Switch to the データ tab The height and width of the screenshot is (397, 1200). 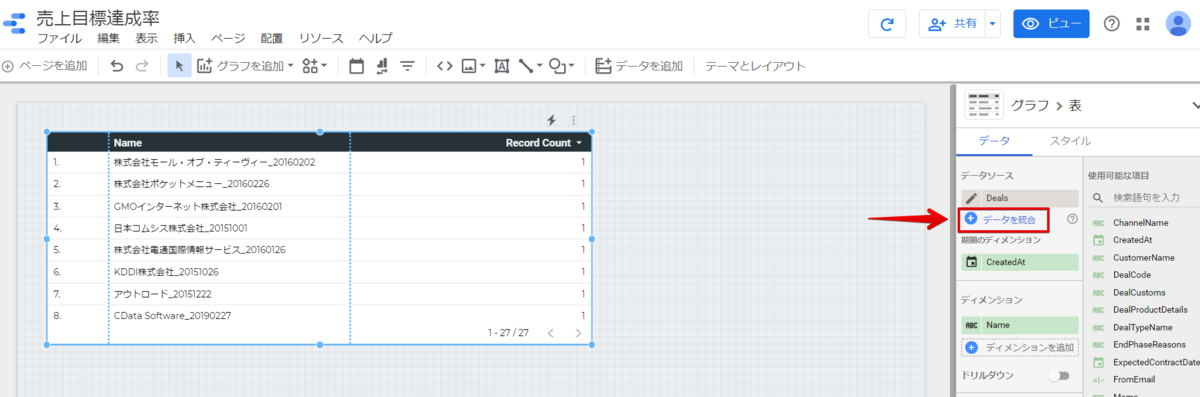point(994,142)
